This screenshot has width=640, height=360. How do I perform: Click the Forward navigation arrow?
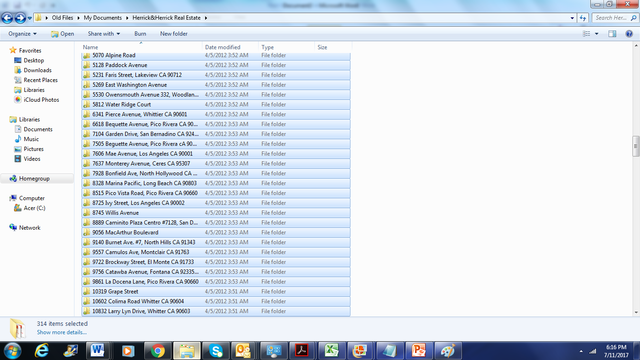(x=20, y=18)
